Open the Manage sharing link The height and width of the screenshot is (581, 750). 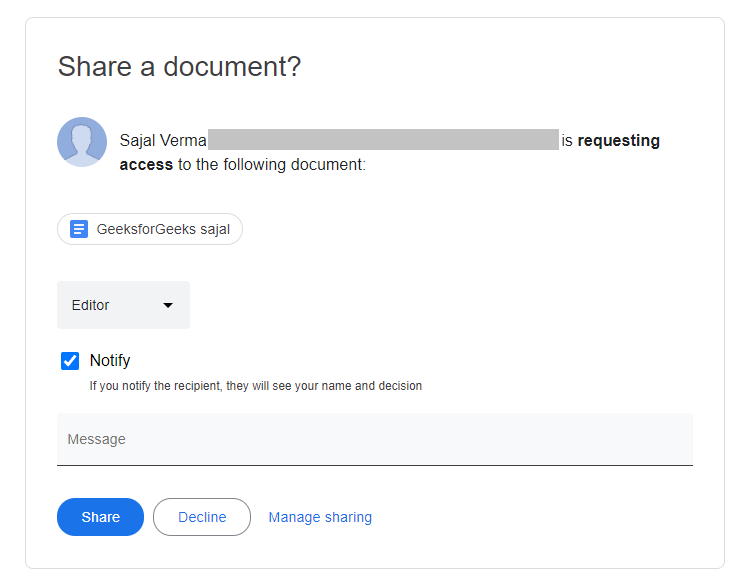click(x=320, y=517)
